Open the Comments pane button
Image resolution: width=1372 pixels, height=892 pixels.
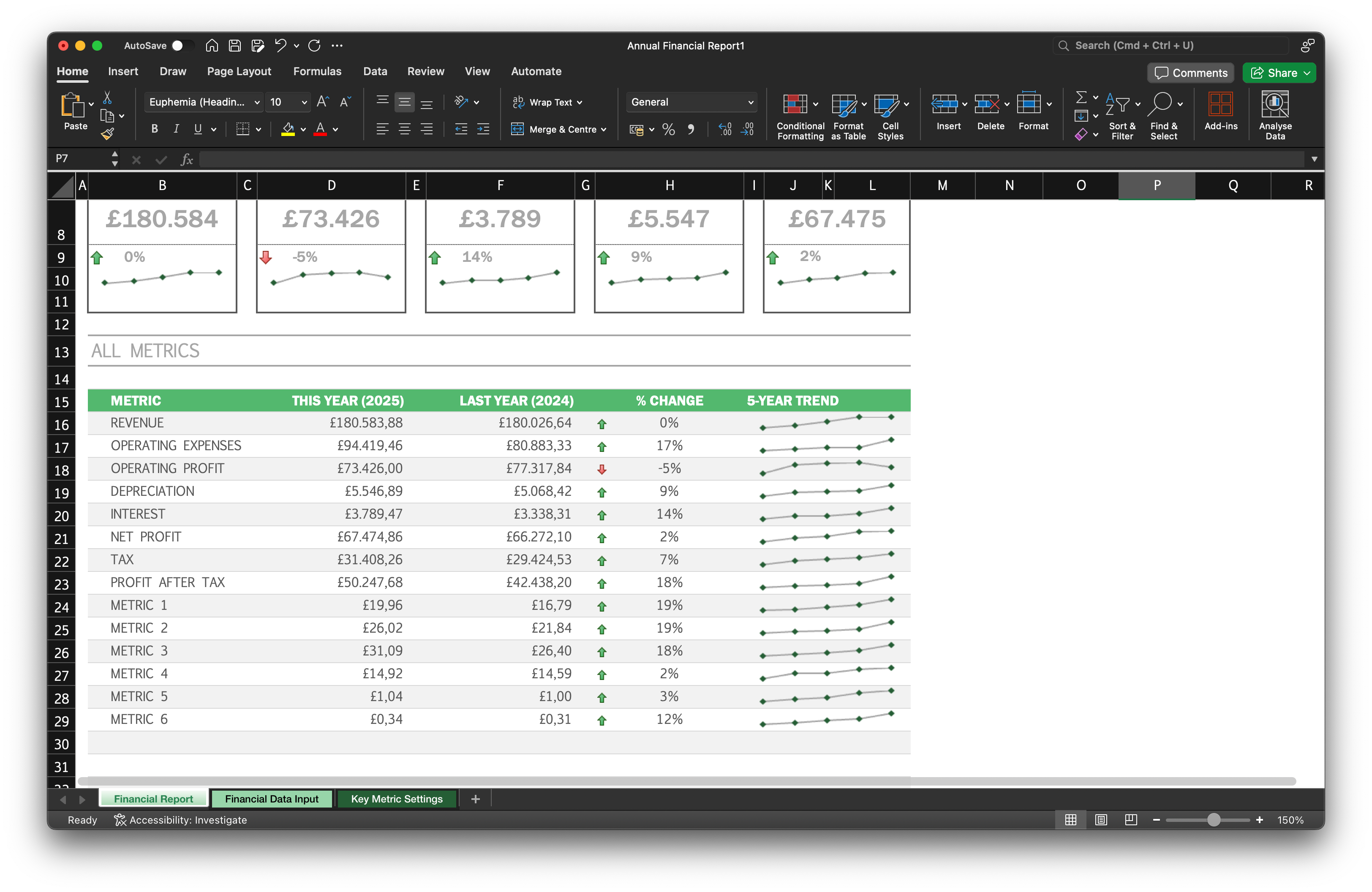click(x=1190, y=73)
